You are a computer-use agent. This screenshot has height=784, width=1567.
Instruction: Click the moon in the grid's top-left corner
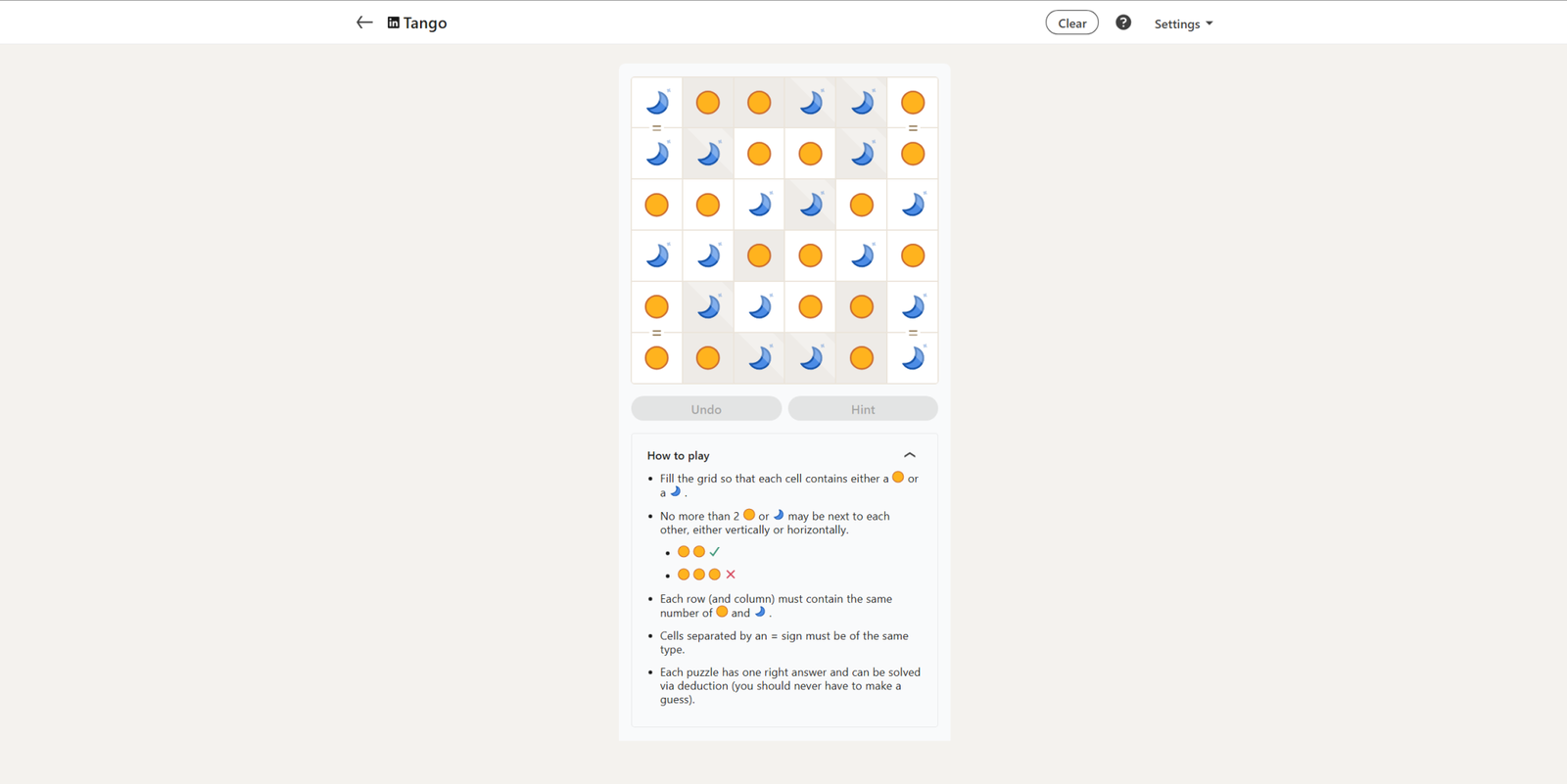tap(657, 103)
